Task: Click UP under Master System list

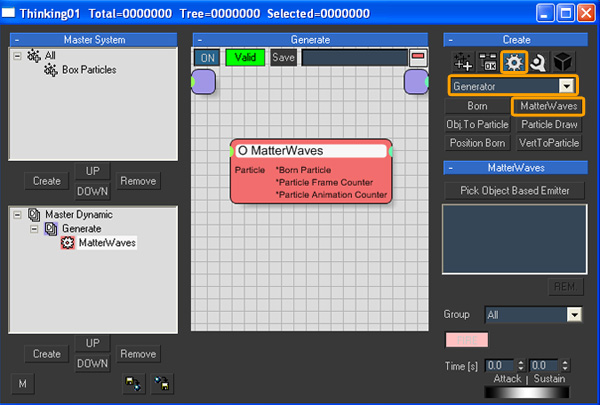Action: click(x=93, y=171)
